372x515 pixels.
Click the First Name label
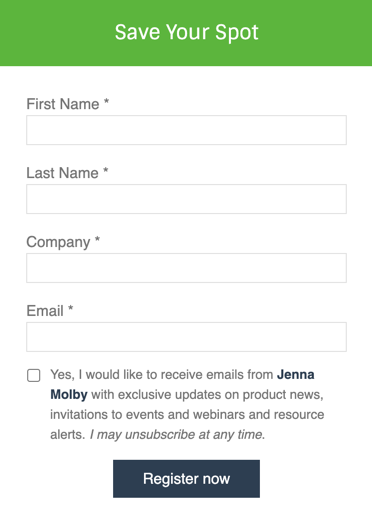click(63, 104)
